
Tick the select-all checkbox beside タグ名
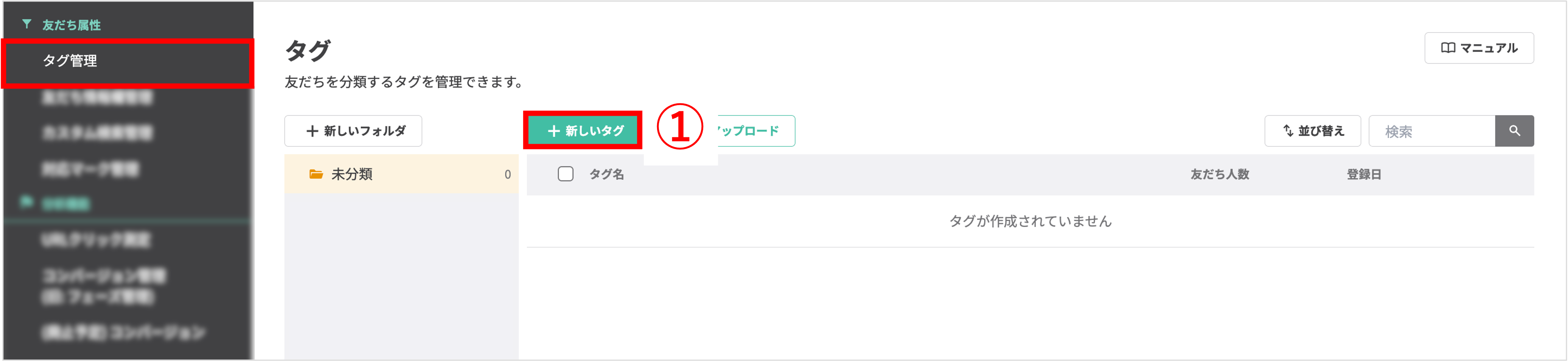[x=565, y=174]
